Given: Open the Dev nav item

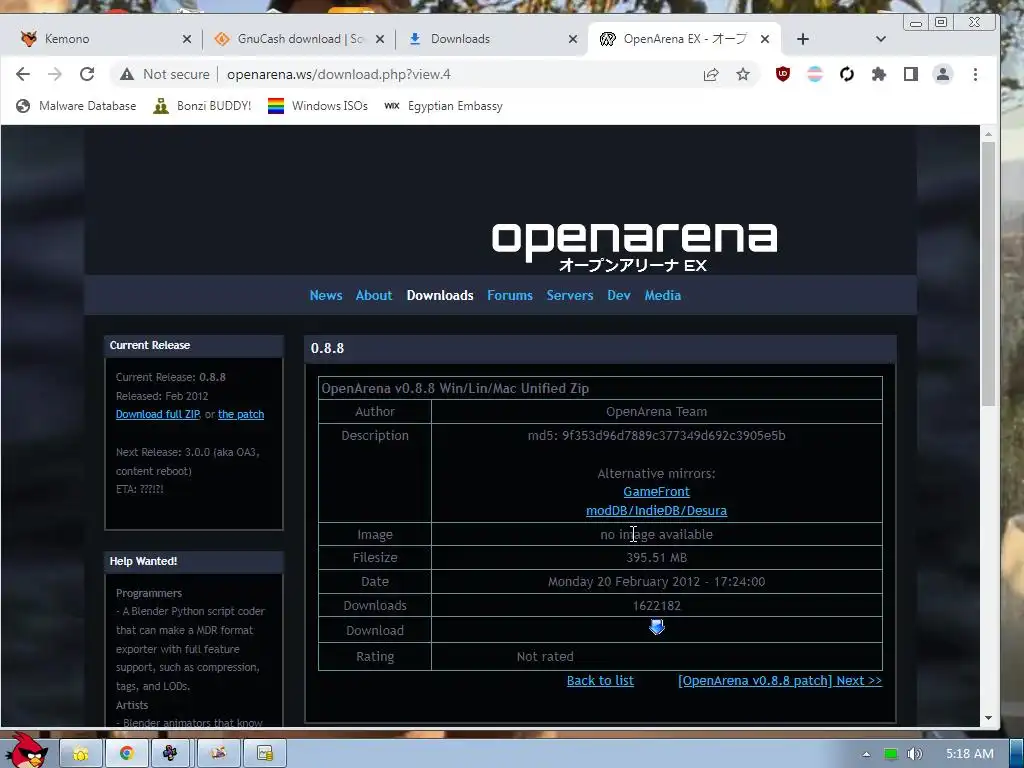Looking at the screenshot, I should (x=618, y=295).
